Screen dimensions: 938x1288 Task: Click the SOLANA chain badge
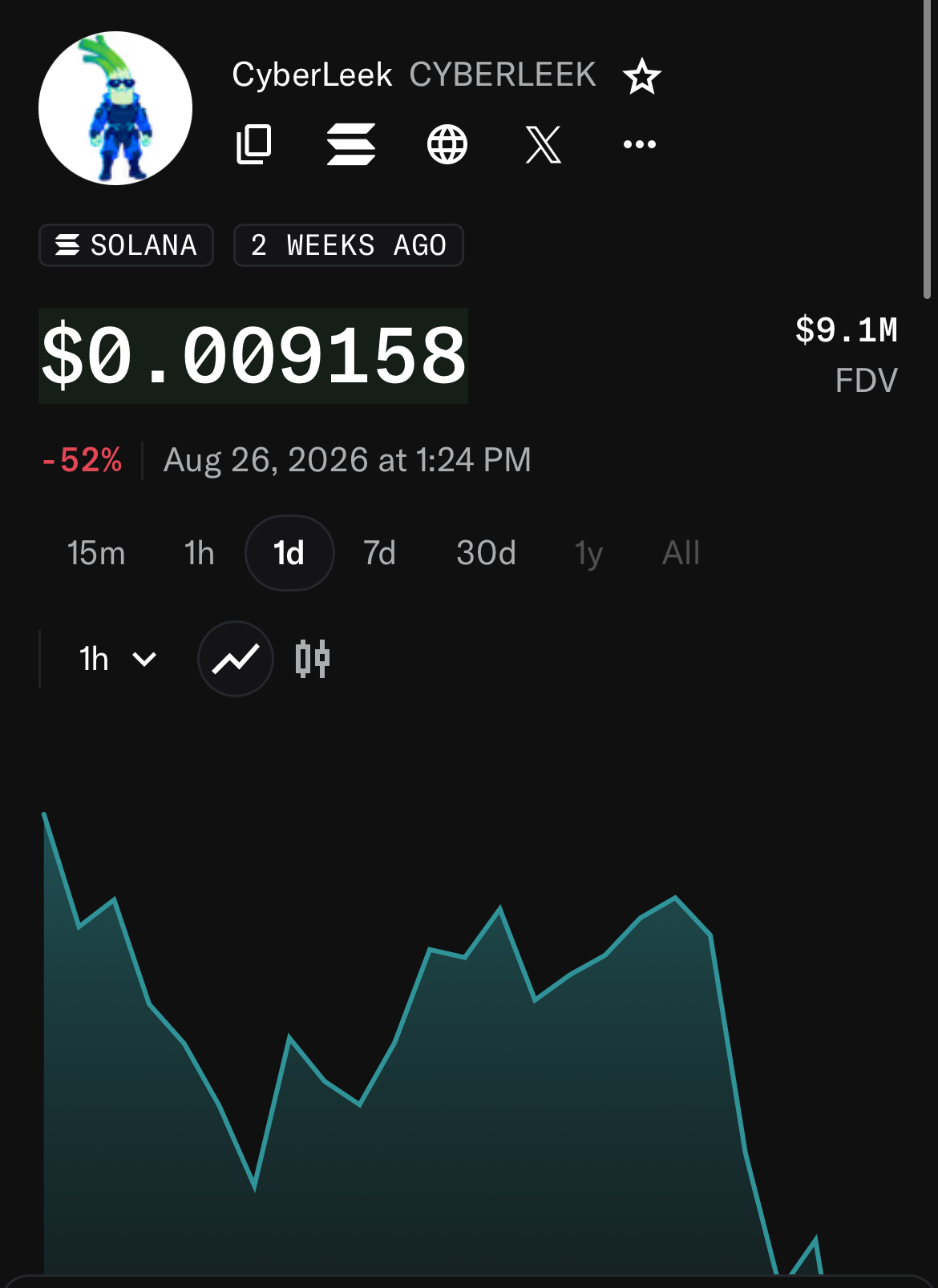127,245
